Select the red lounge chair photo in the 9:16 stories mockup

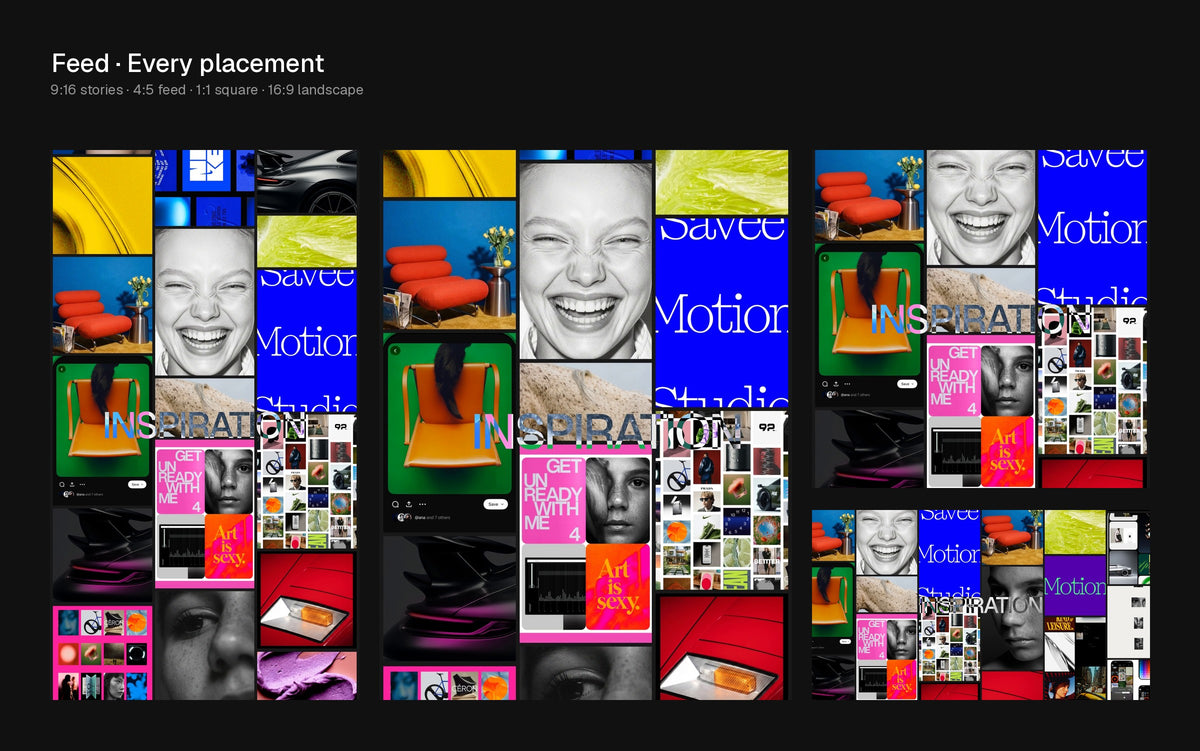102,304
